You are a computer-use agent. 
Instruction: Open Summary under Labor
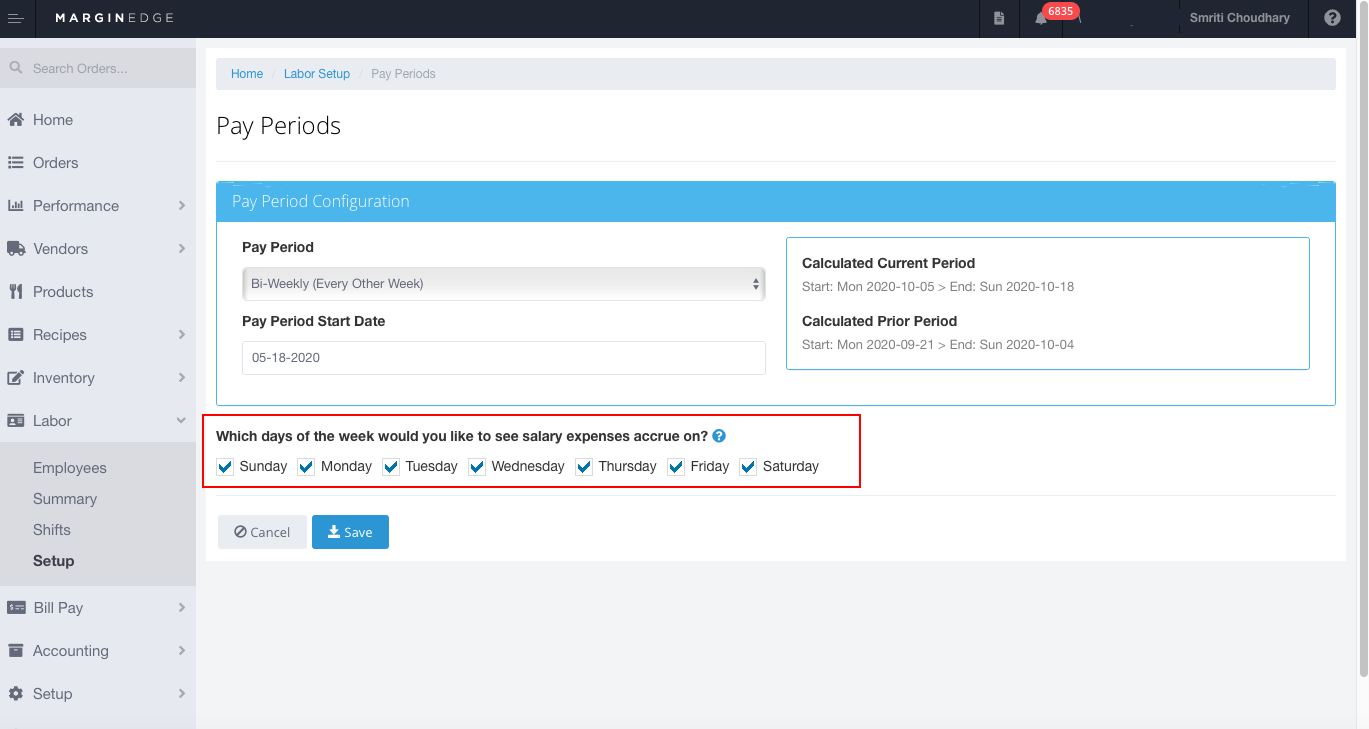tap(65, 499)
